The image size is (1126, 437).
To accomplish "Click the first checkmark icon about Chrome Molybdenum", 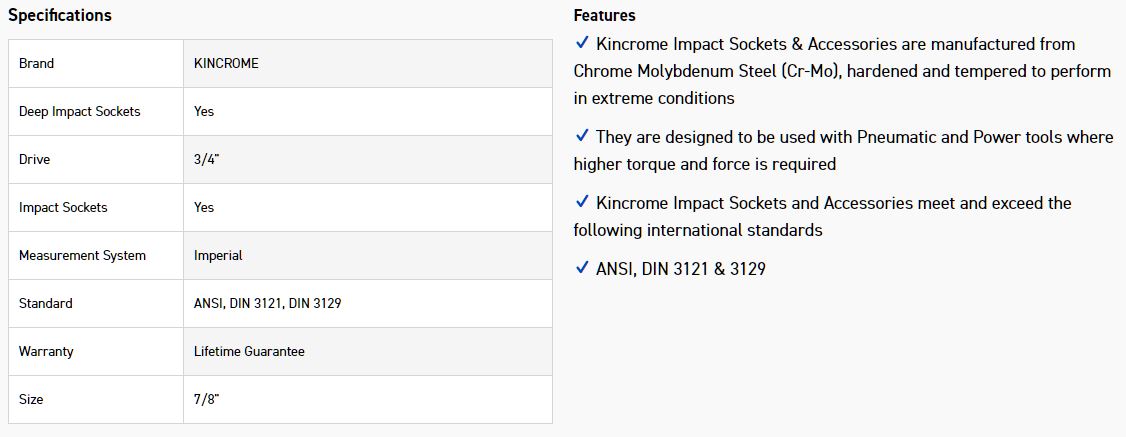I will (582, 44).
